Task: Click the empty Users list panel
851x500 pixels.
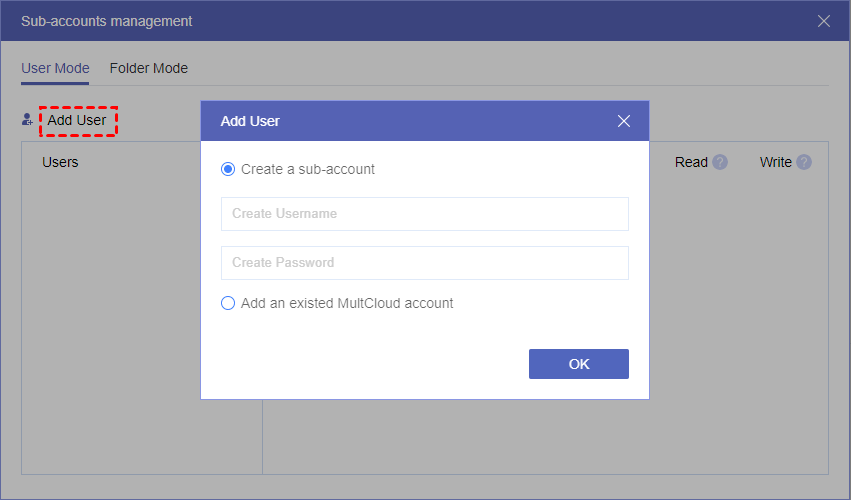Action: click(110, 320)
